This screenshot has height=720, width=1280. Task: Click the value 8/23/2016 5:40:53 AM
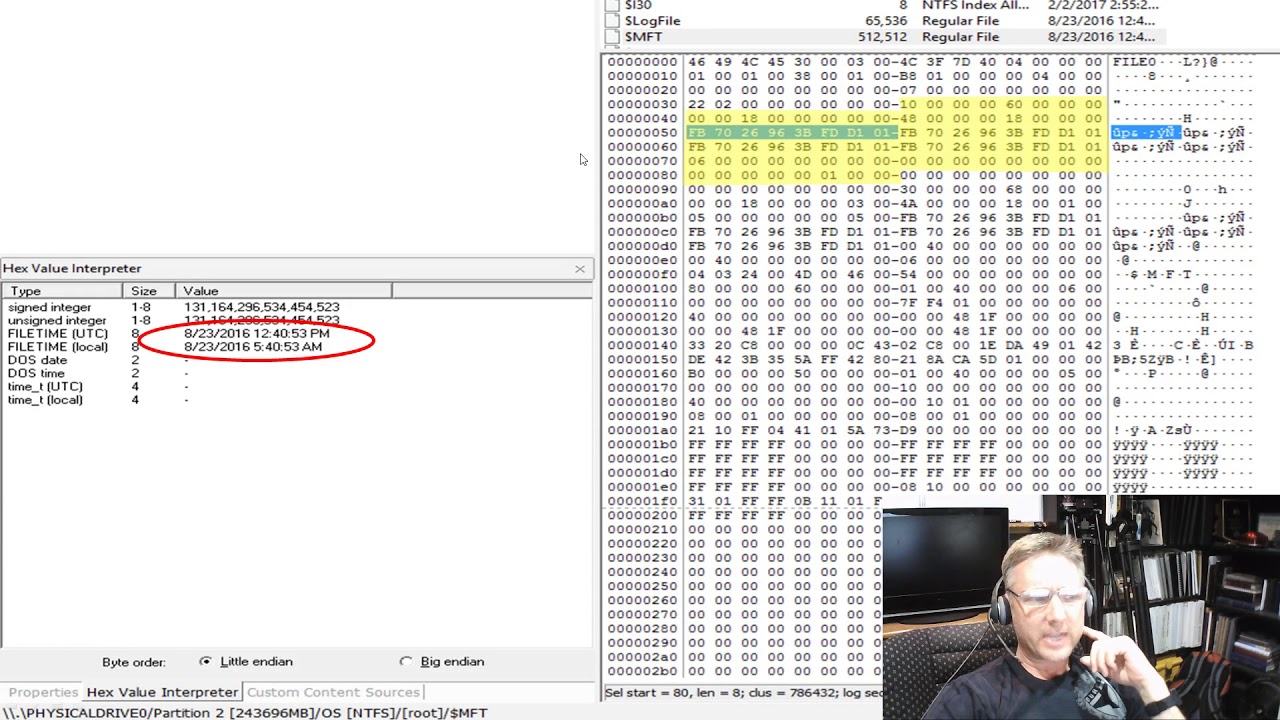[x=253, y=347]
